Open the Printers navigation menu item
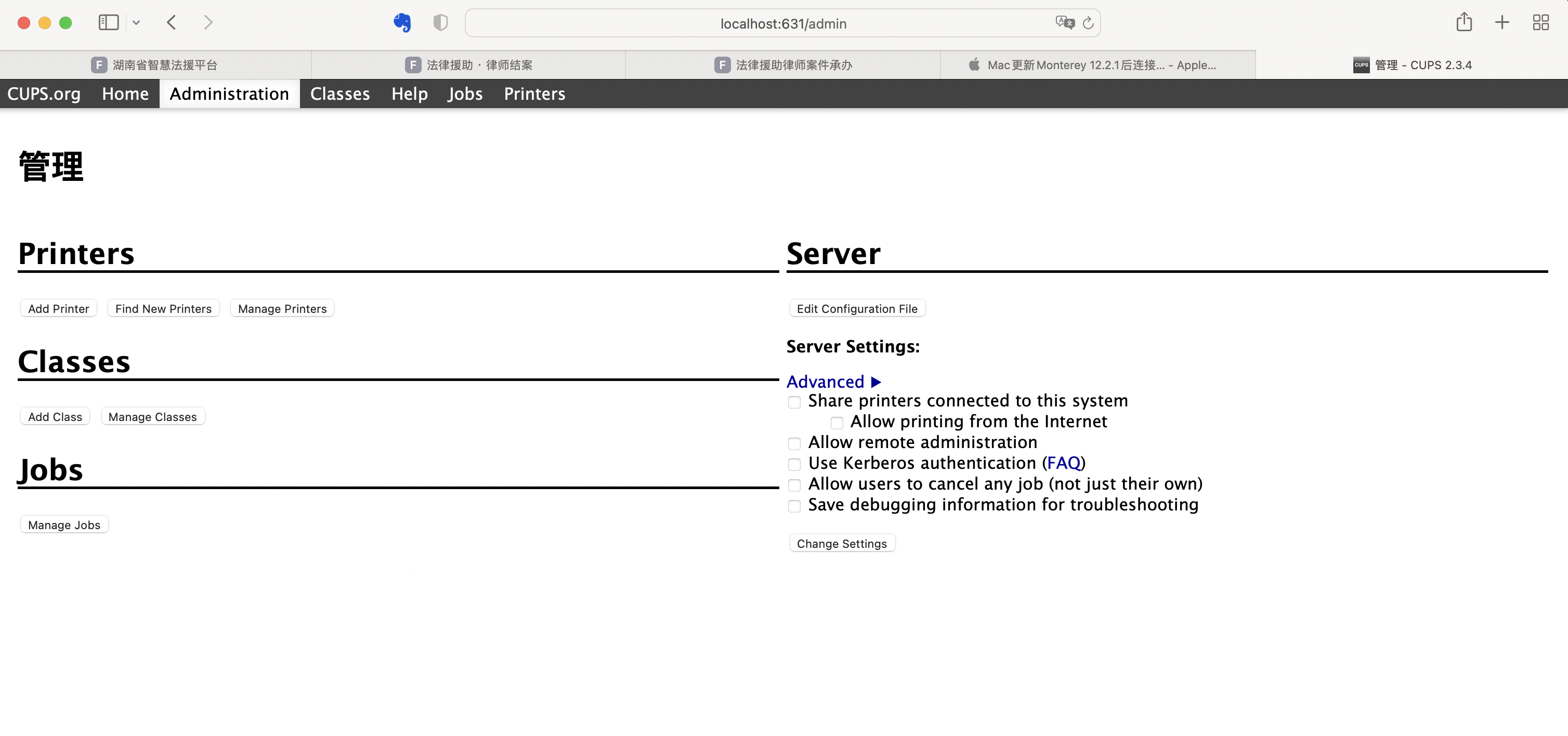The image size is (1568, 736). click(x=534, y=94)
